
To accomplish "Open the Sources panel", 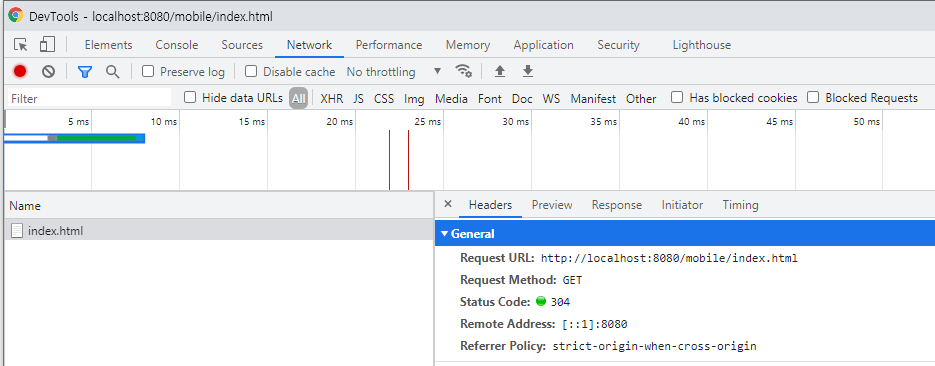I will (242, 45).
